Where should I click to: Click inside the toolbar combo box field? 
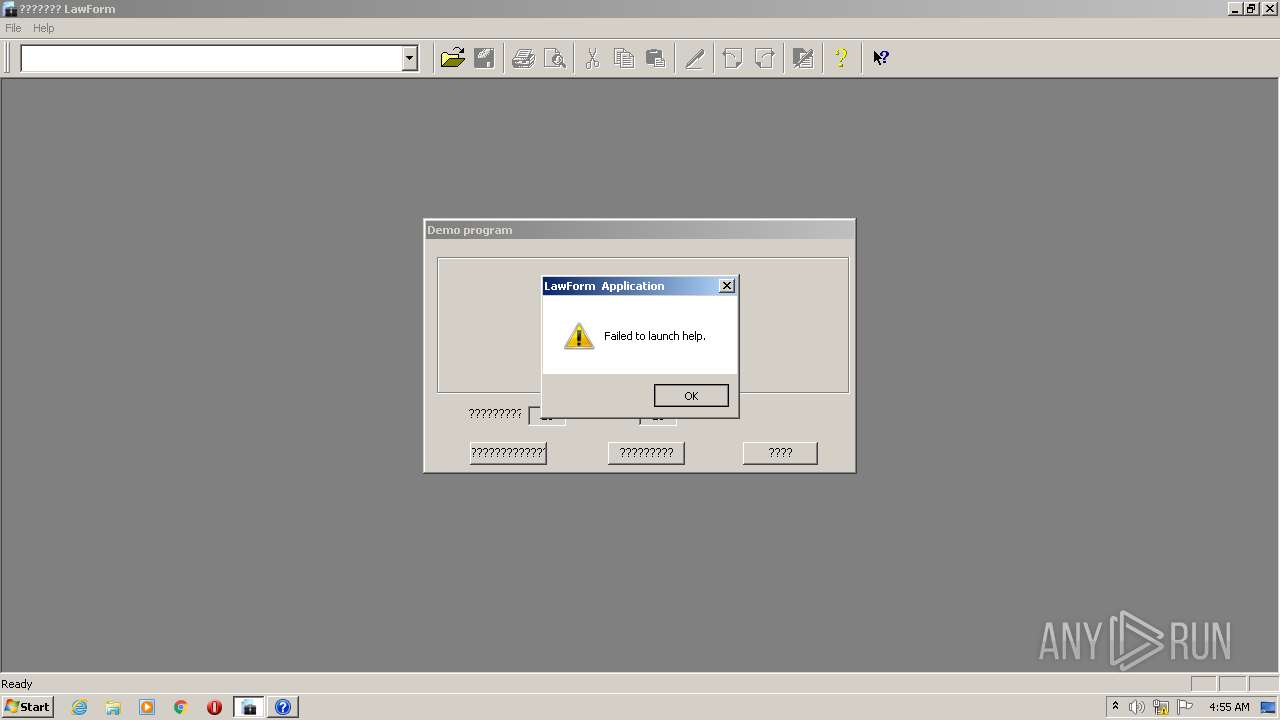pyautogui.click(x=211, y=58)
